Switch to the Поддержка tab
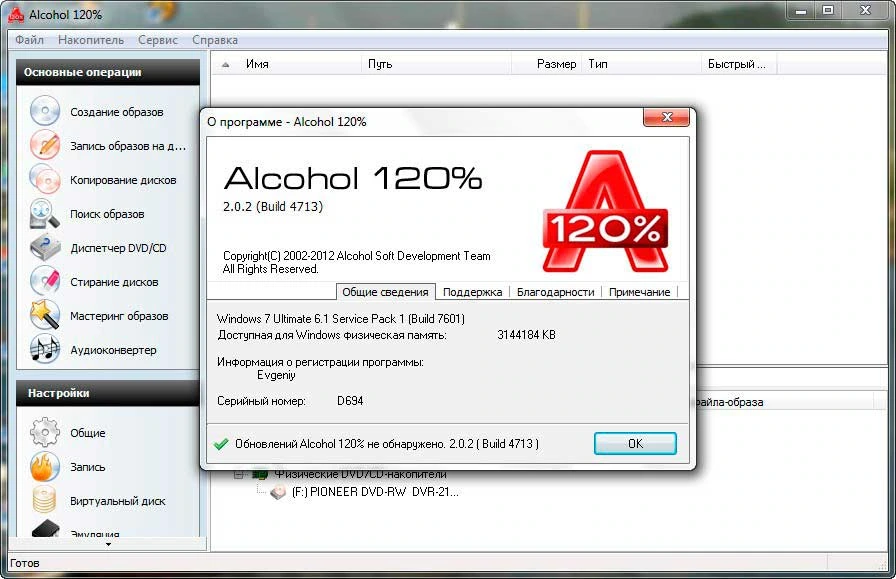 pyautogui.click(x=473, y=292)
